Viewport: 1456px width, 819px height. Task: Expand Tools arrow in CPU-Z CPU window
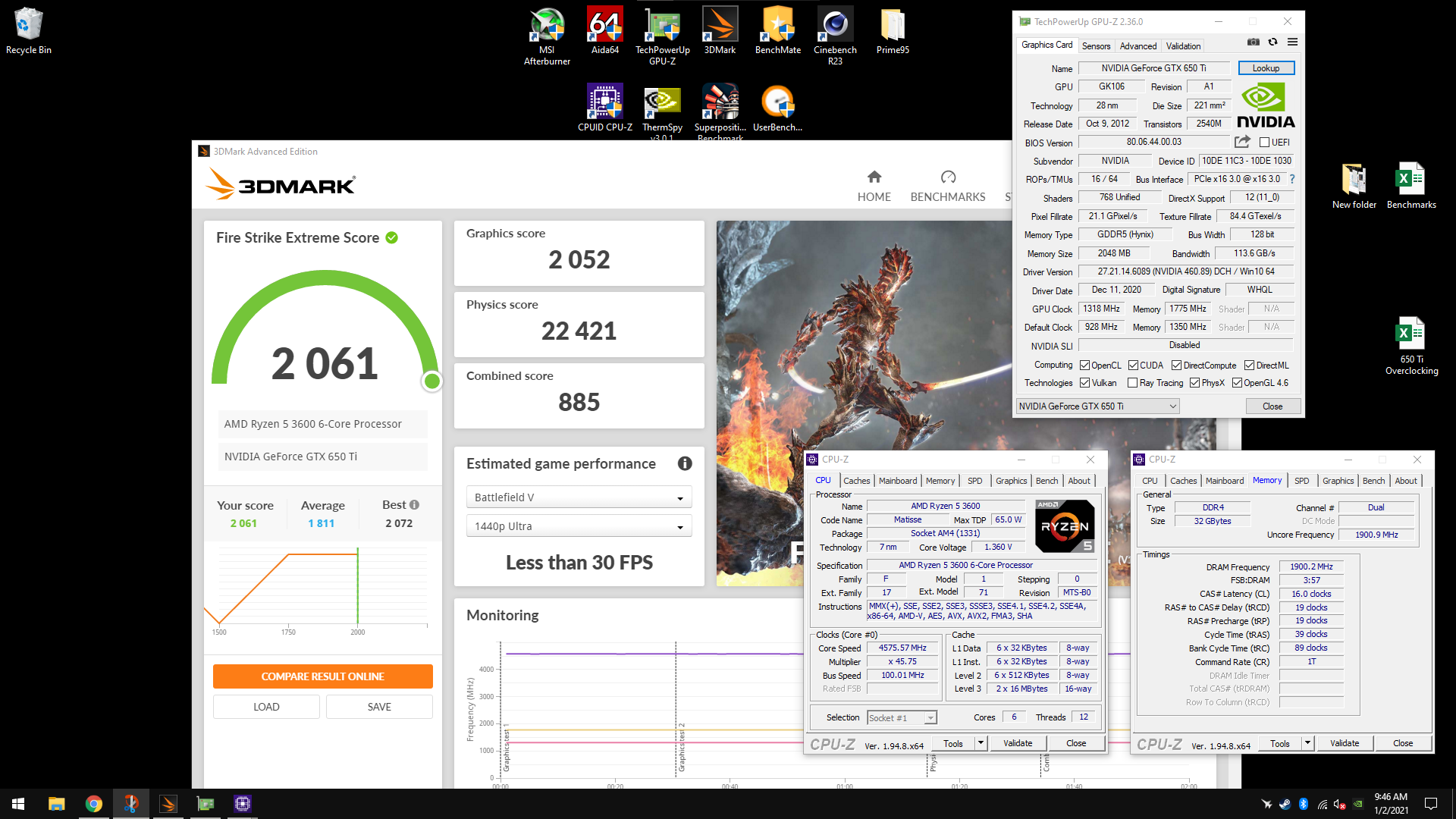pos(981,743)
